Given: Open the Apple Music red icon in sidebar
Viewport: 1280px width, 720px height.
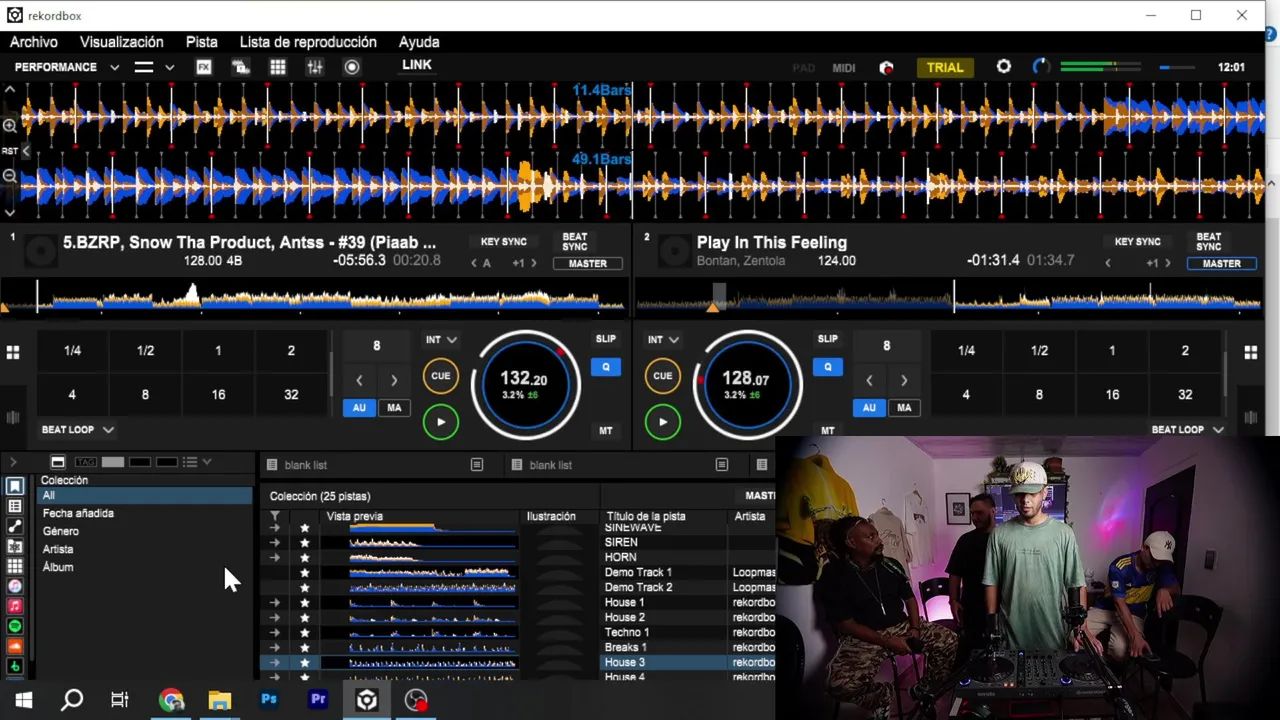Looking at the screenshot, I should 15,606.
